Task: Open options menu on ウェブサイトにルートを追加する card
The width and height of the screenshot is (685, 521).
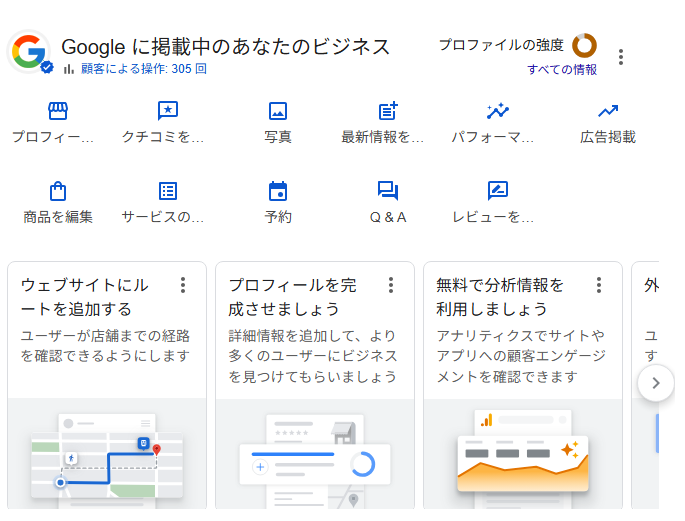Action: pyautogui.click(x=183, y=285)
